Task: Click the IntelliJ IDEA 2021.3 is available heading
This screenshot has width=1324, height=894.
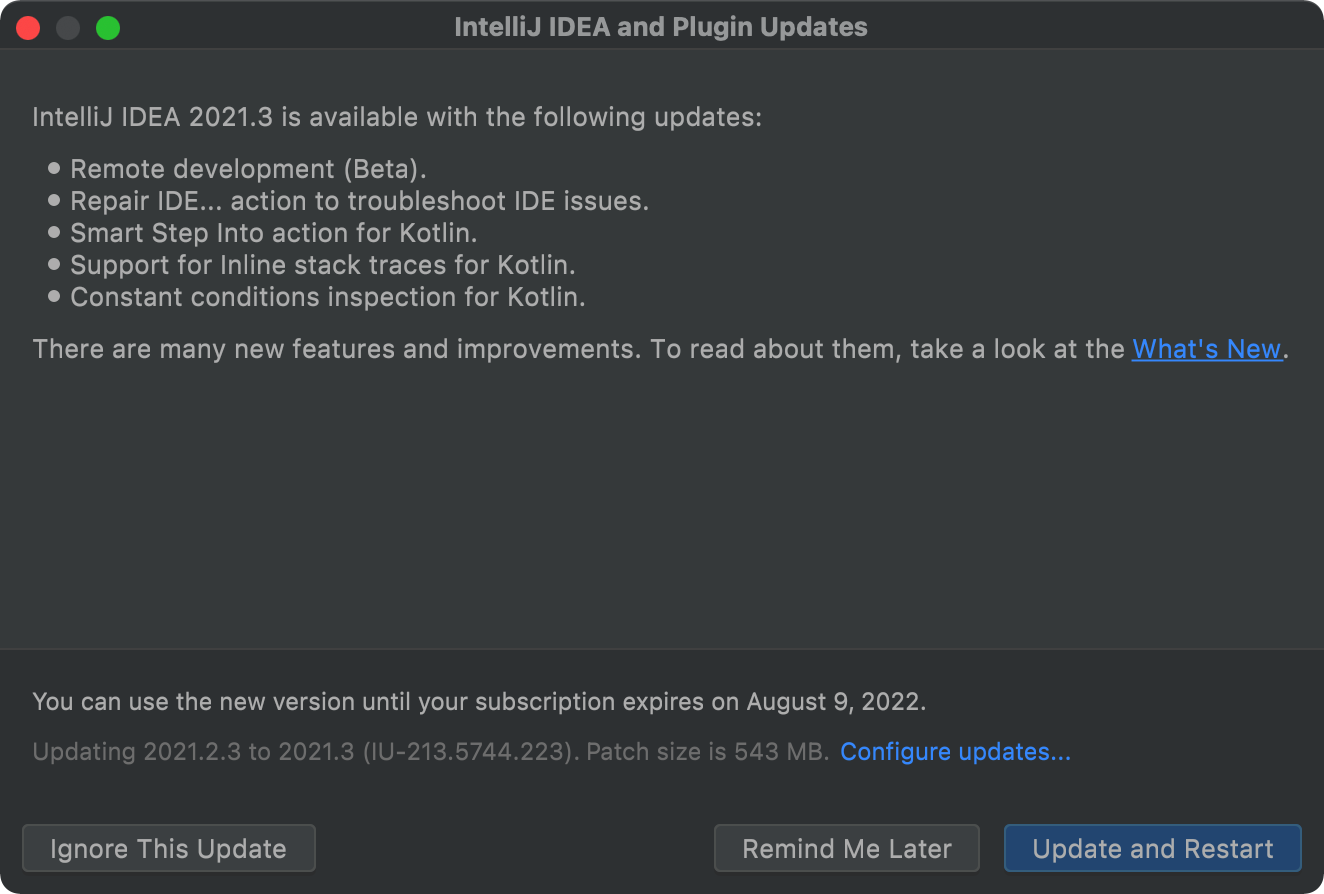Action: [397, 117]
